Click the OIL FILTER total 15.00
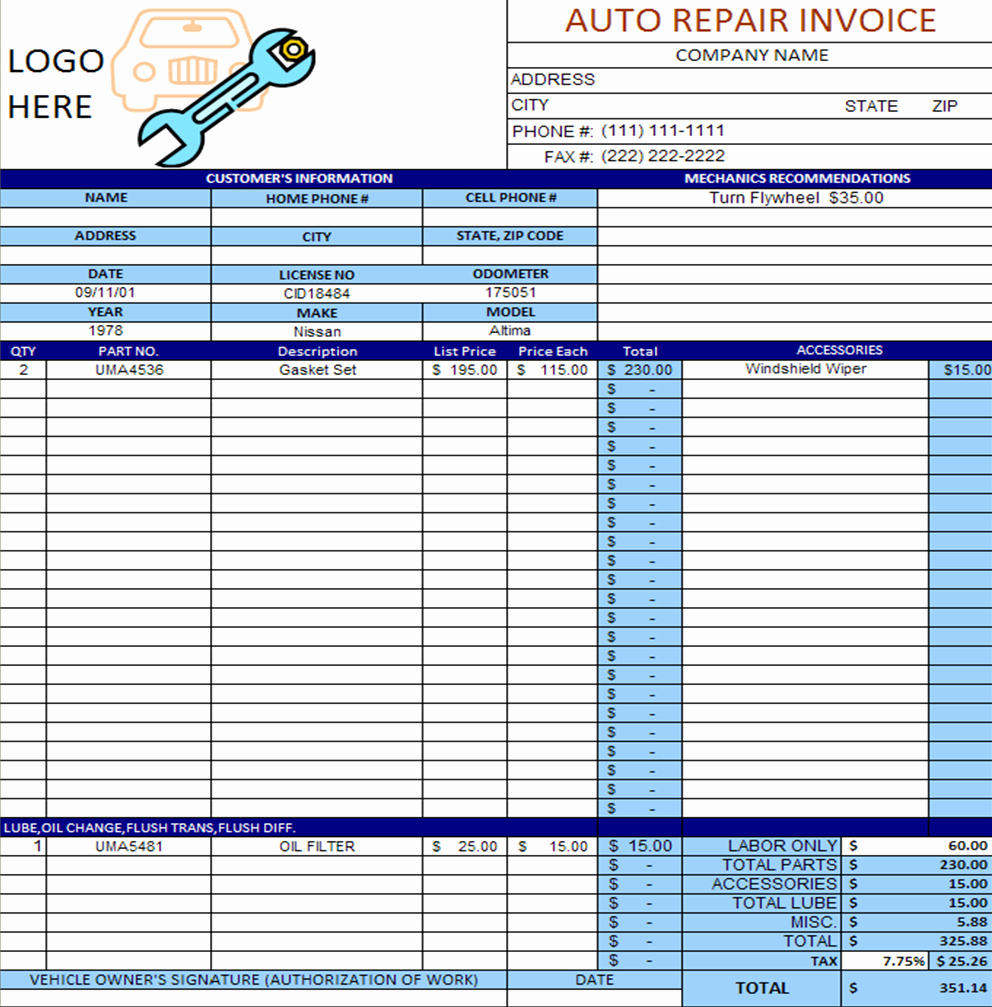 click(x=640, y=846)
